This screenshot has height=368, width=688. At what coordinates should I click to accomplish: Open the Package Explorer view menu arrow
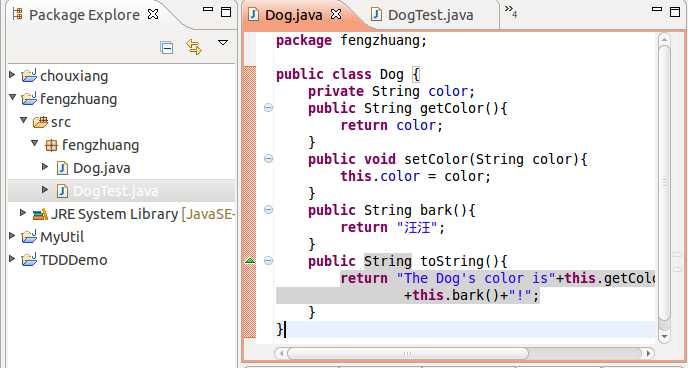[x=223, y=43]
